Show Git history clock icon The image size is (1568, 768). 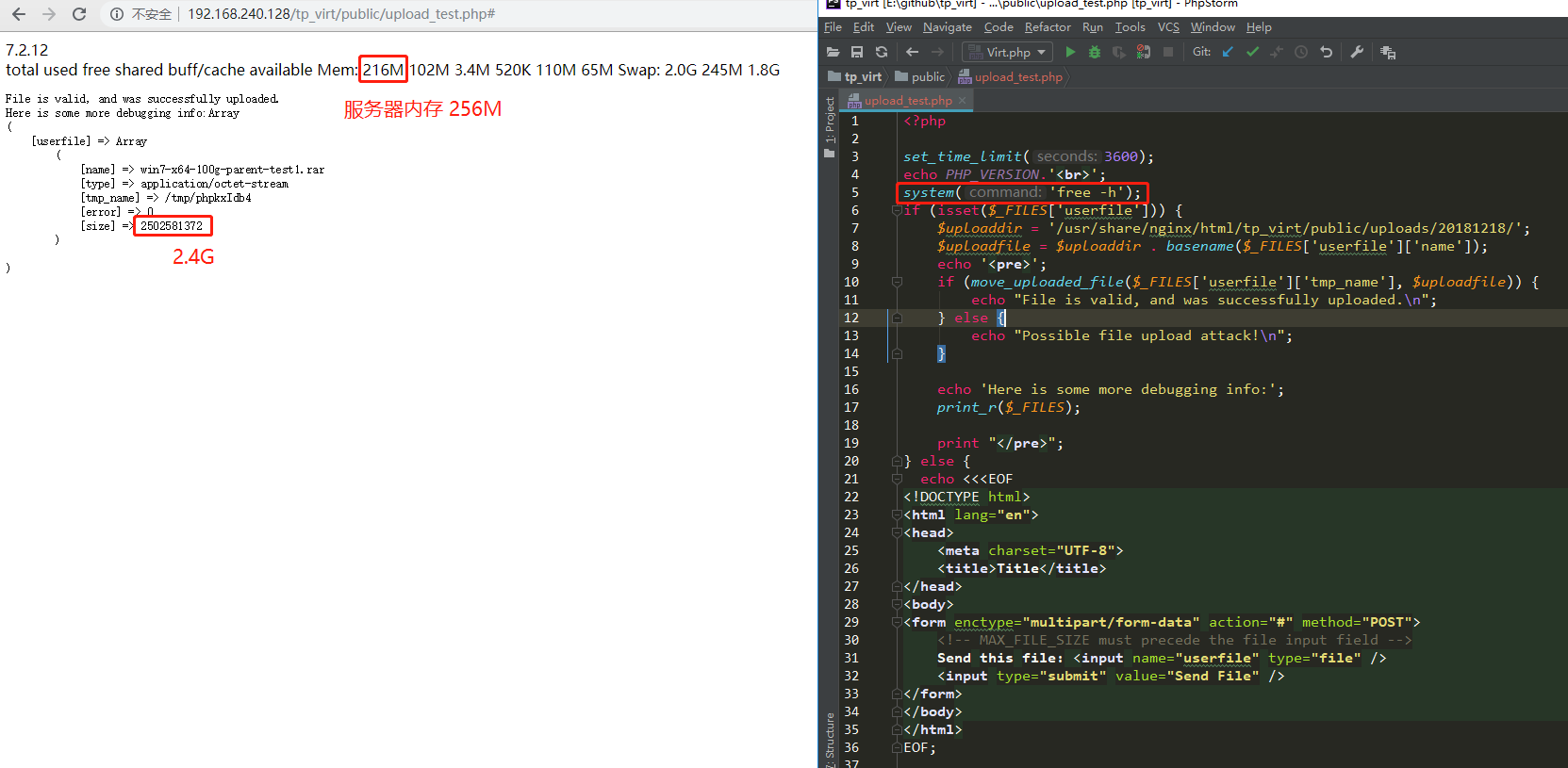(x=1301, y=53)
